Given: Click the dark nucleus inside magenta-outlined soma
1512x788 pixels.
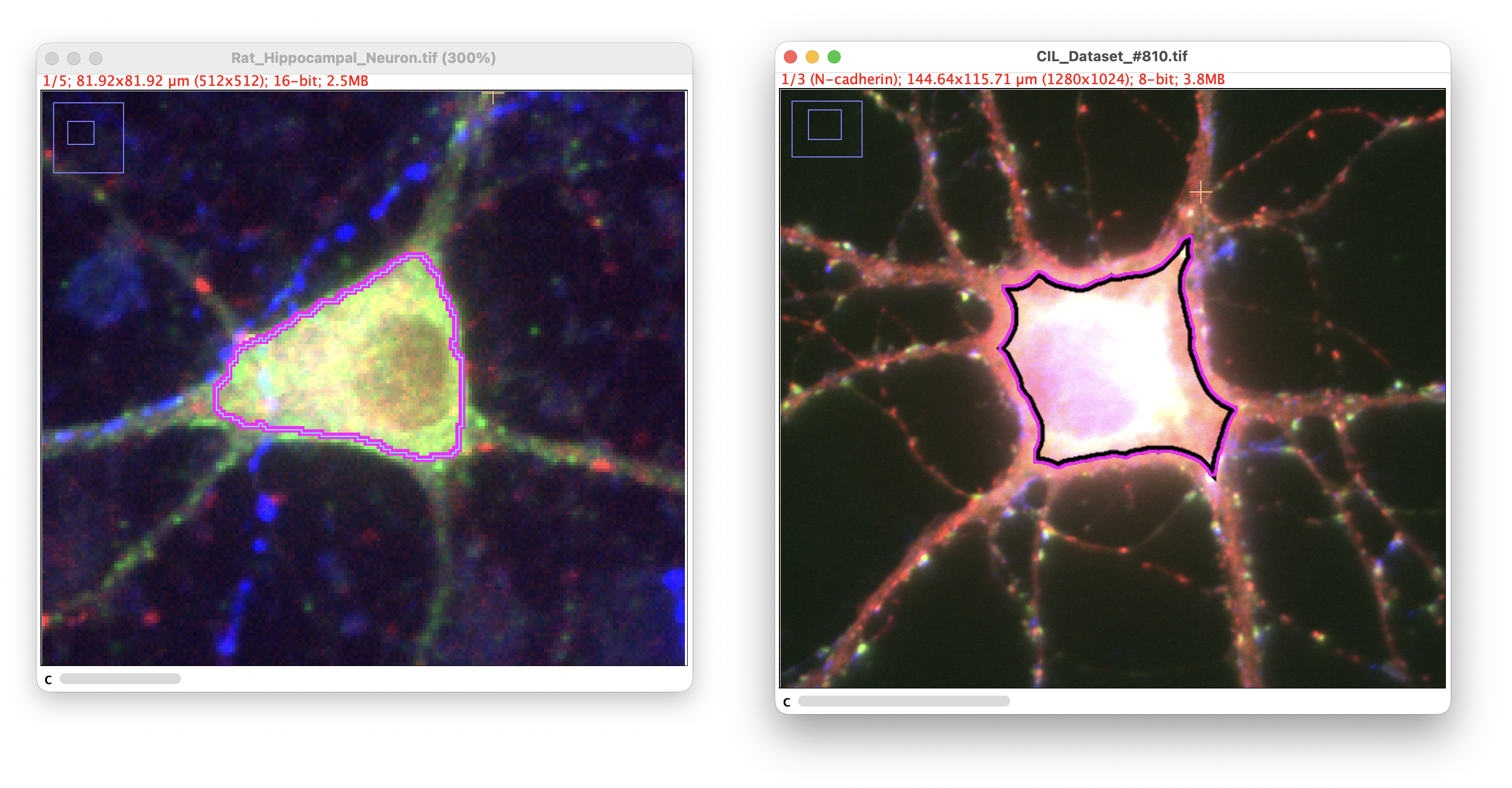Looking at the screenshot, I should click(x=411, y=367).
